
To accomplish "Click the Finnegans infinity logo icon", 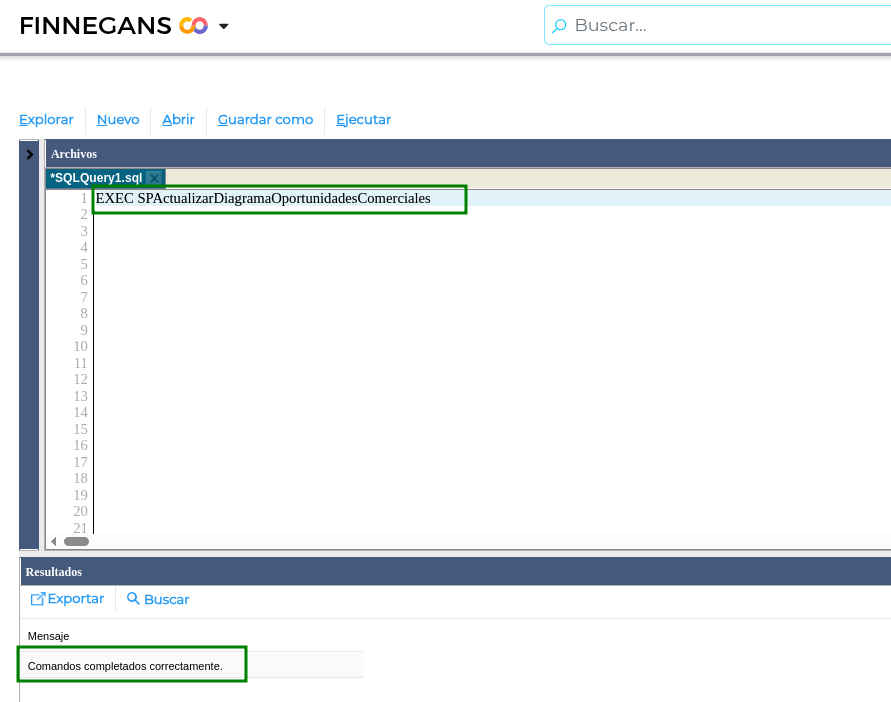I will (194, 26).
